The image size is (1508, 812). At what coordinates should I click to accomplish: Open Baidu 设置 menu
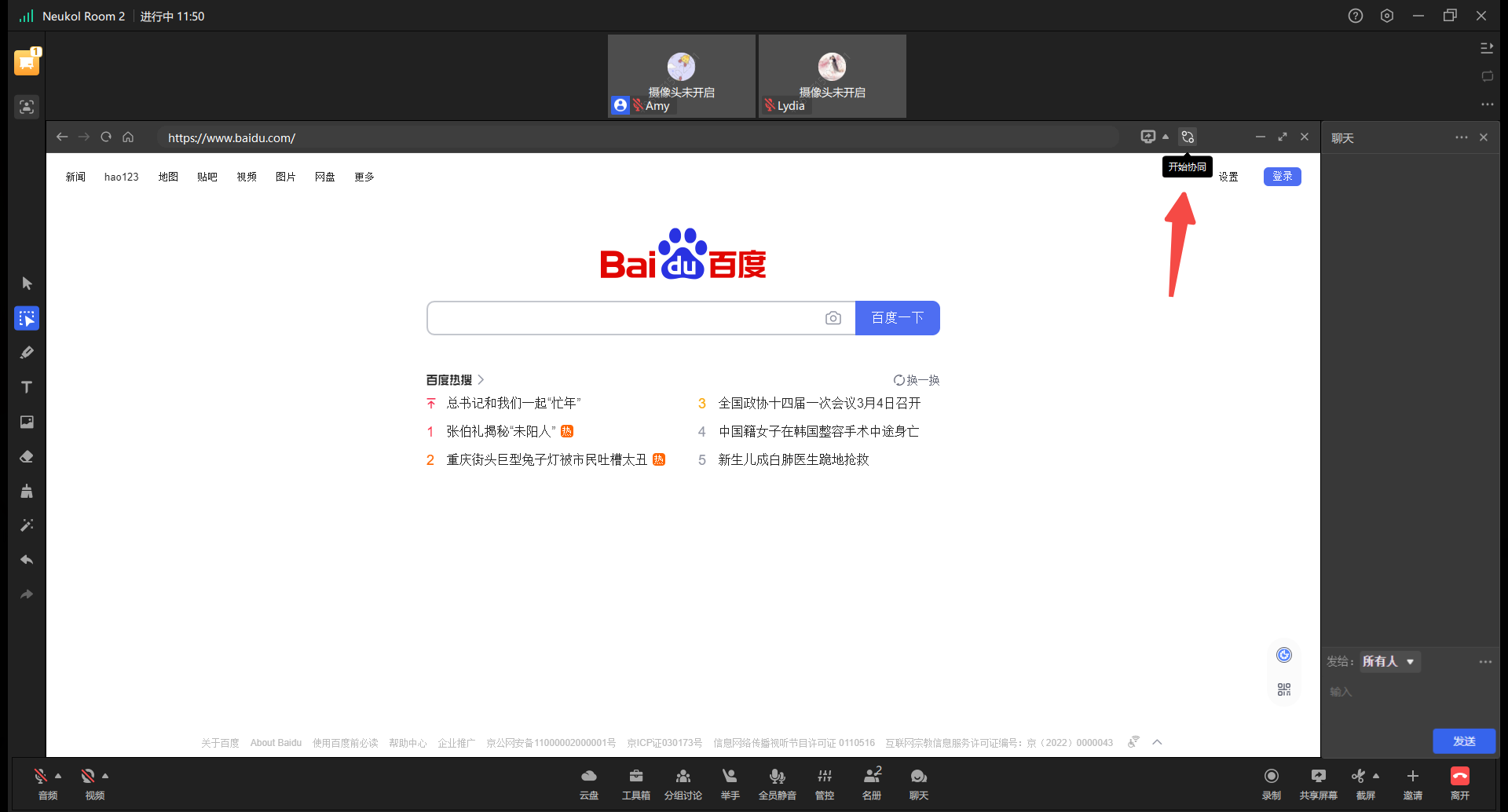pos(1228,177)
